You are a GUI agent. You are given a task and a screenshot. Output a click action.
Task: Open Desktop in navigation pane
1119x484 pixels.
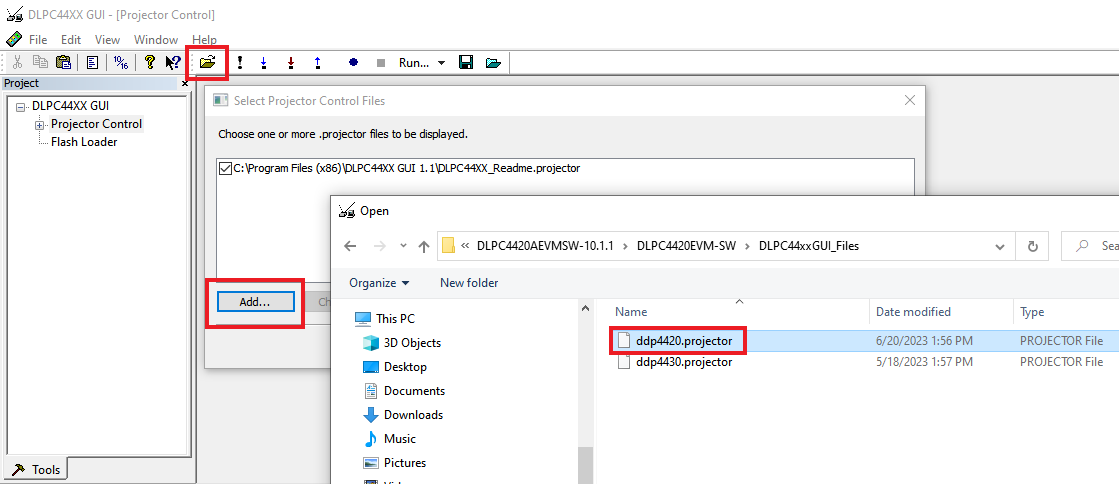tap(405, 367)
